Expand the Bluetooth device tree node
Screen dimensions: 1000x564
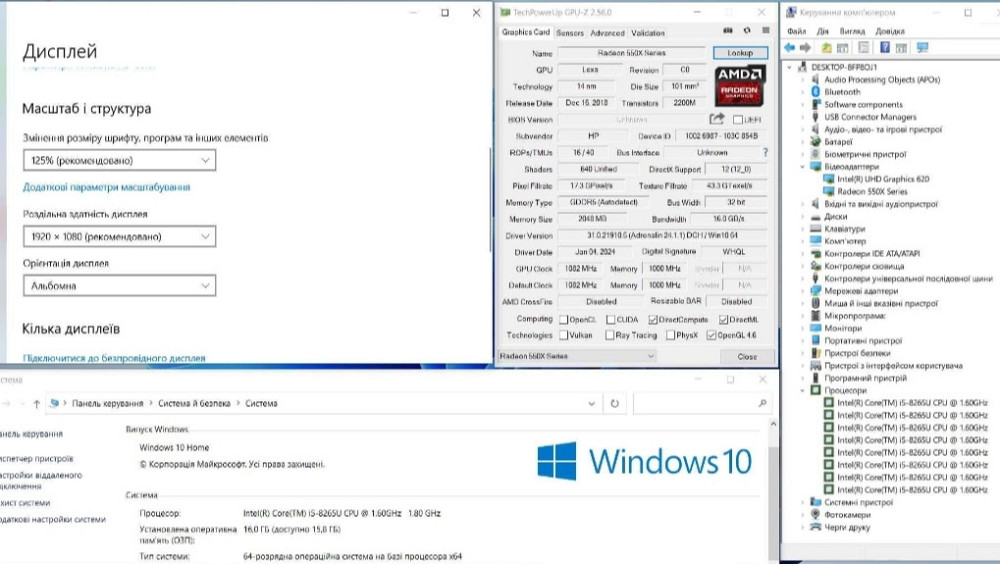click(x=804, y=92)
